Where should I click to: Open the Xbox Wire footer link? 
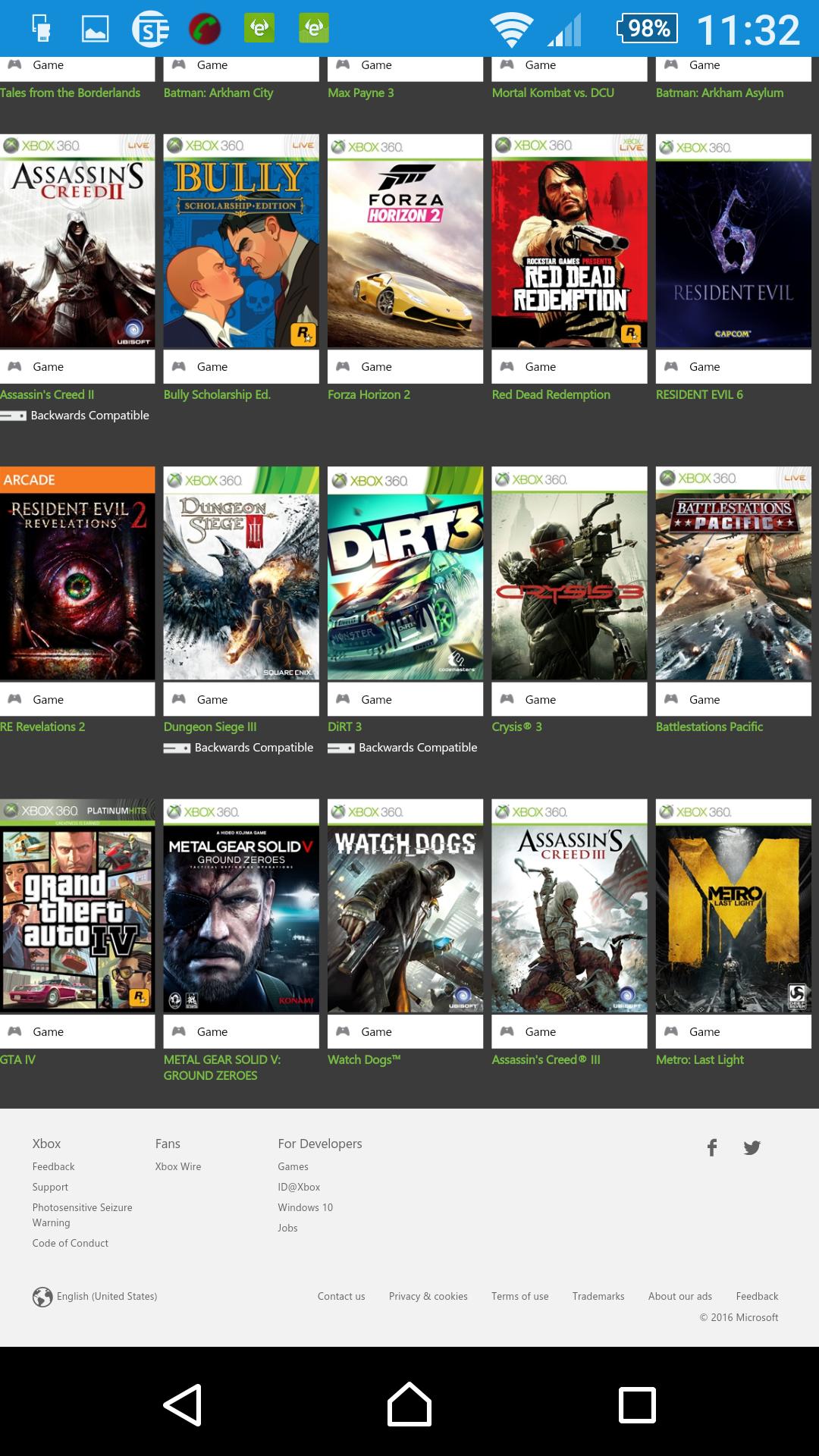click(178, 1166)
